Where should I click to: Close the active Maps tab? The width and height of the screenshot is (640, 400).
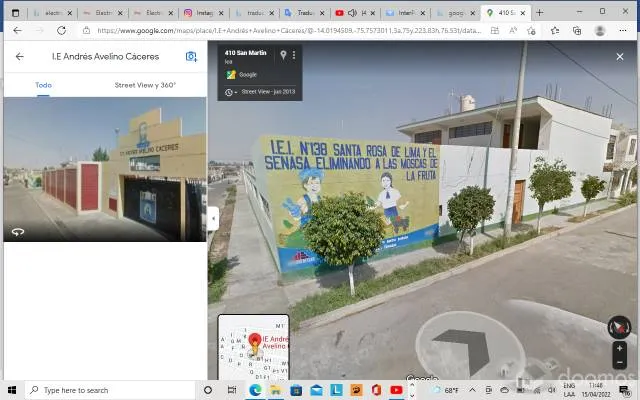[x=523, y=13]
